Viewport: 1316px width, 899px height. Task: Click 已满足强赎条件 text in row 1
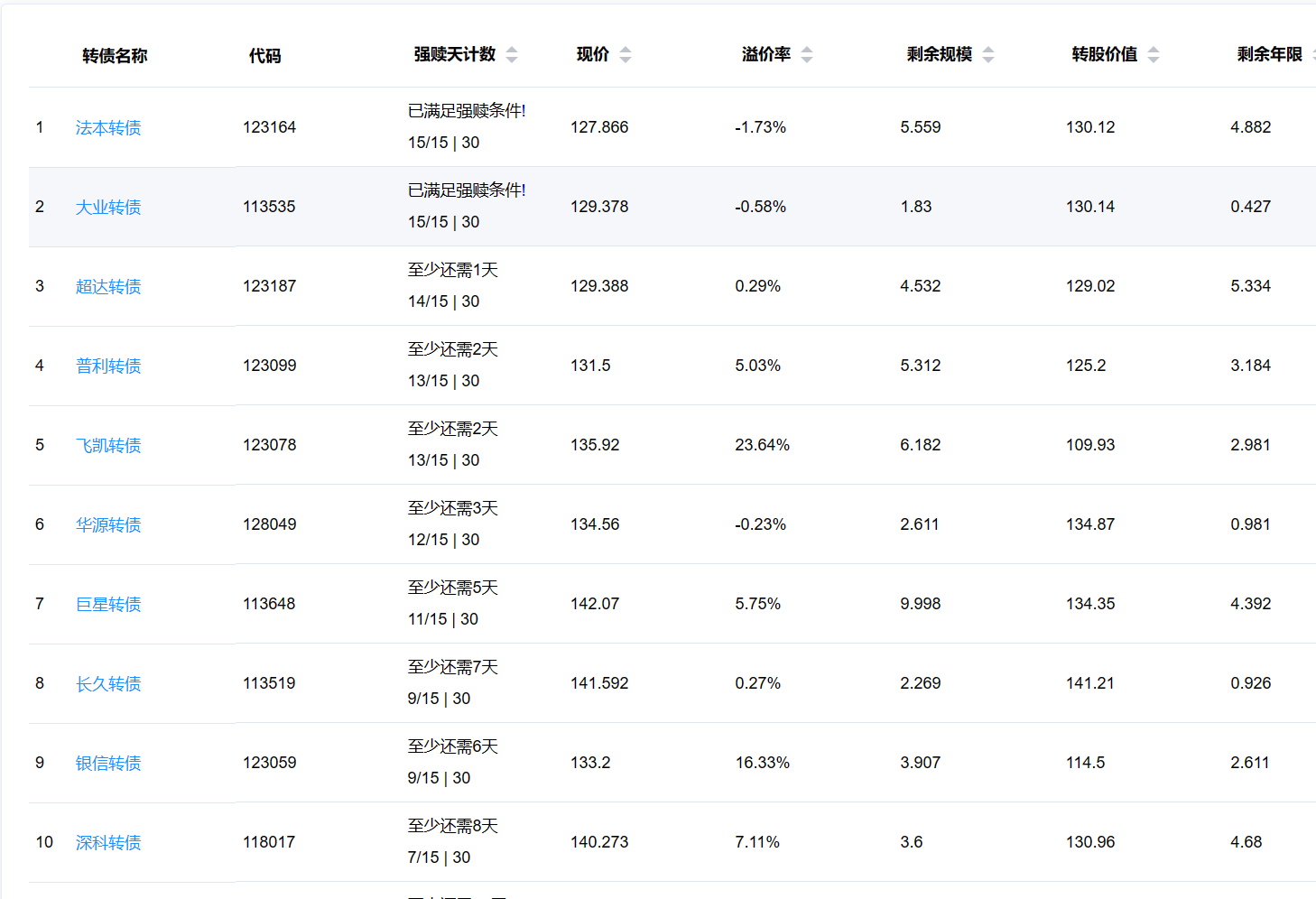467,111
